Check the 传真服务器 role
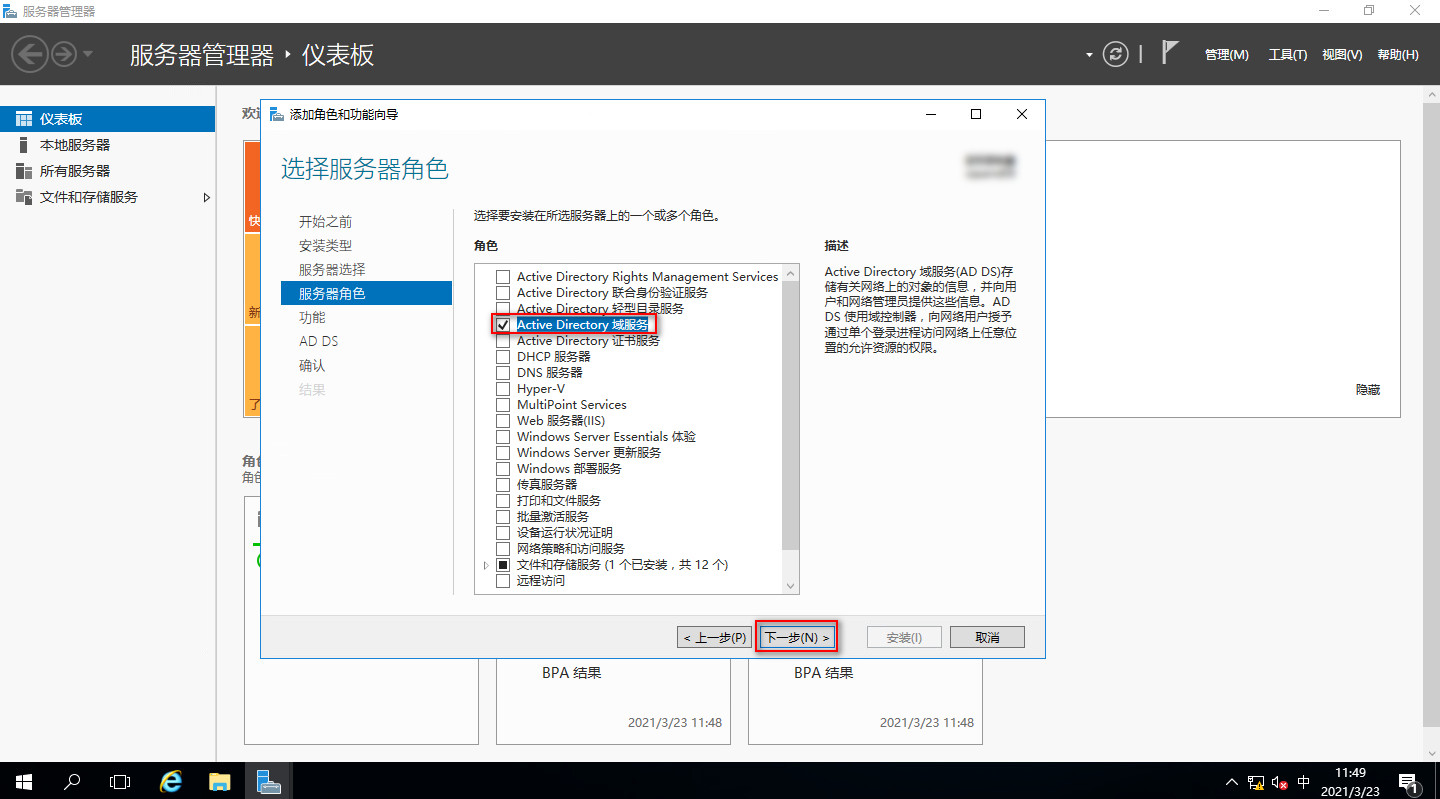1440x799 pixels. pyautogui.click(x=503, y=485)
